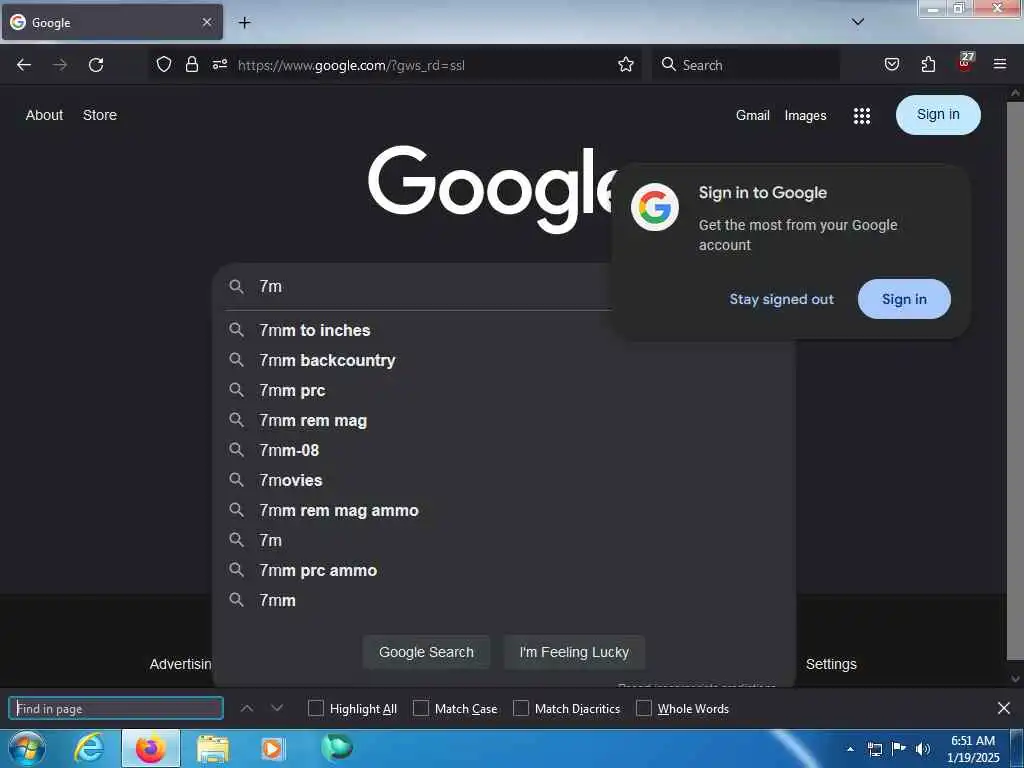Screen dimensions: 1024x768
Task: Enable Whole Words checkbox
Action: 644,708
